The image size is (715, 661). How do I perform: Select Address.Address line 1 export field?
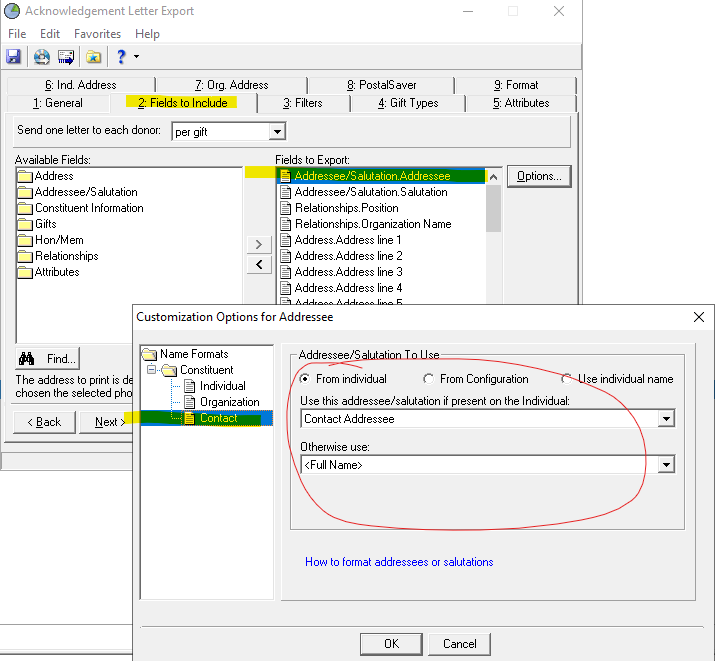(x=341, y=240)
